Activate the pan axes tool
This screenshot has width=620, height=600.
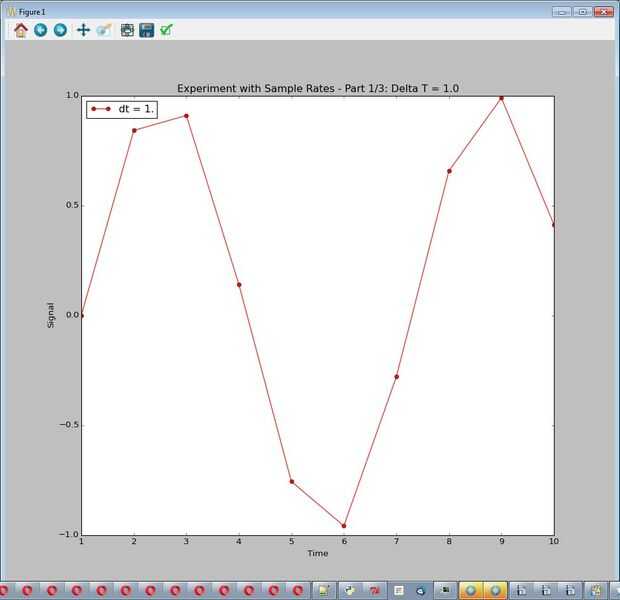click(83, 30)
